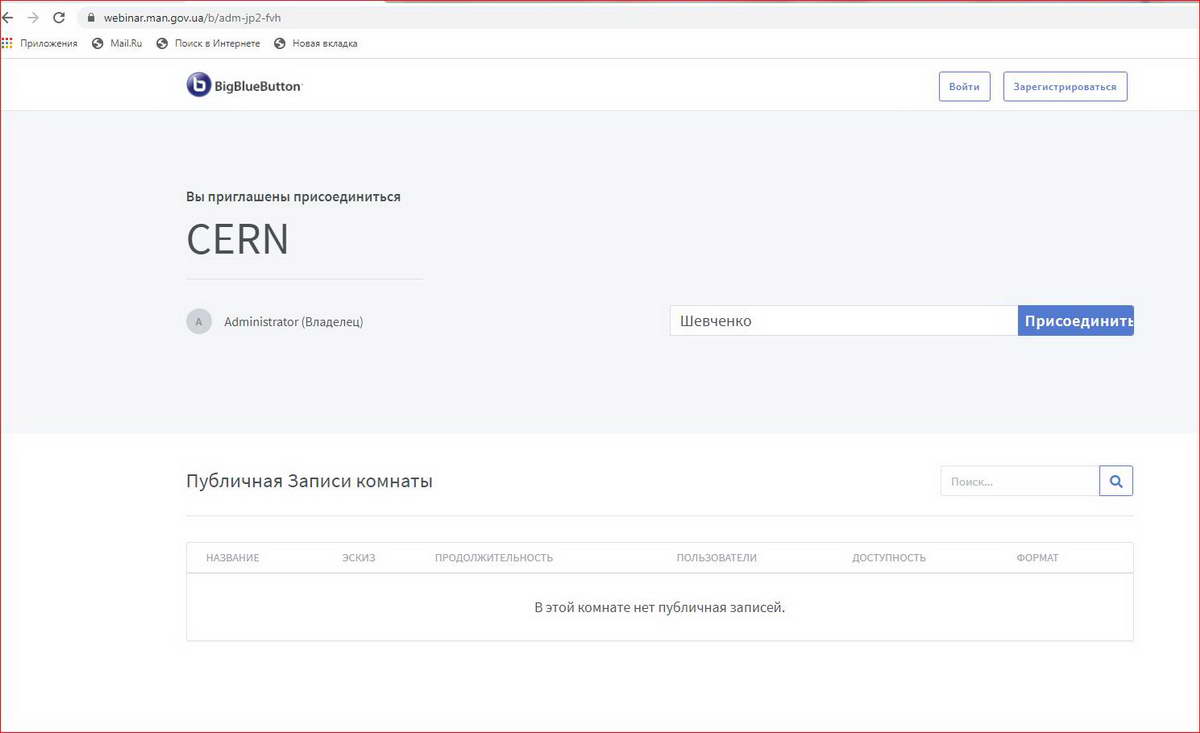This screenshot has height=733, width=1200.
Task: Click the name field containing Шевченко
Action: (844, 321)
